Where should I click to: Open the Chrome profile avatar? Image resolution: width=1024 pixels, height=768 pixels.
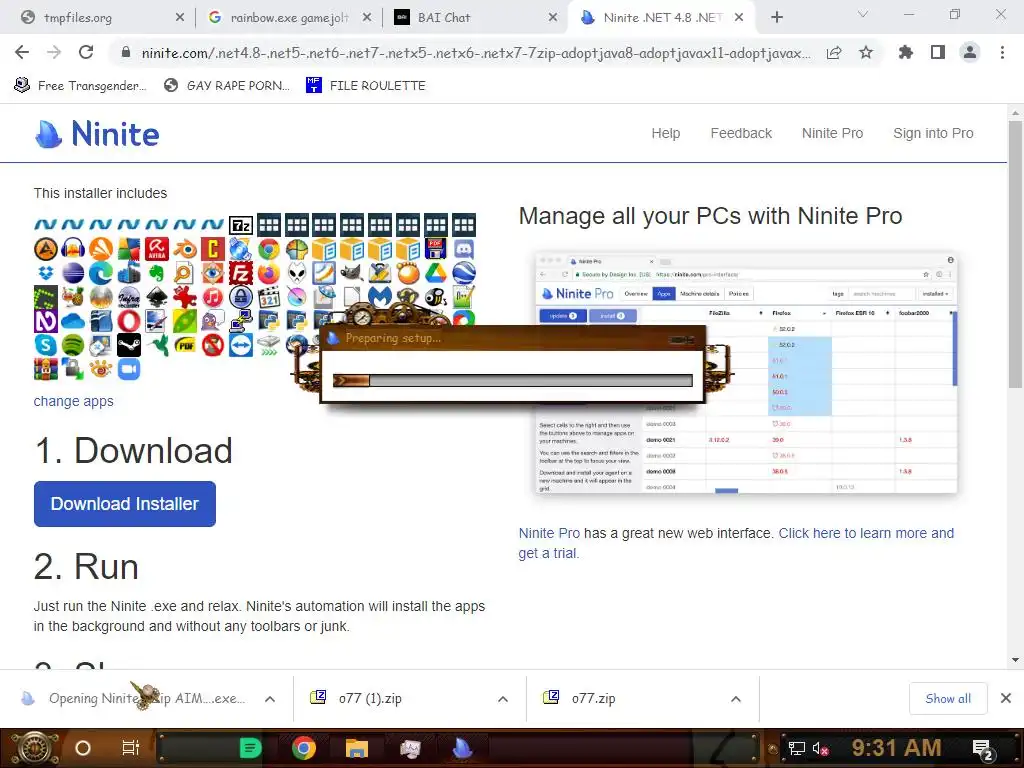pyautogui.click(x=970, y=52)
